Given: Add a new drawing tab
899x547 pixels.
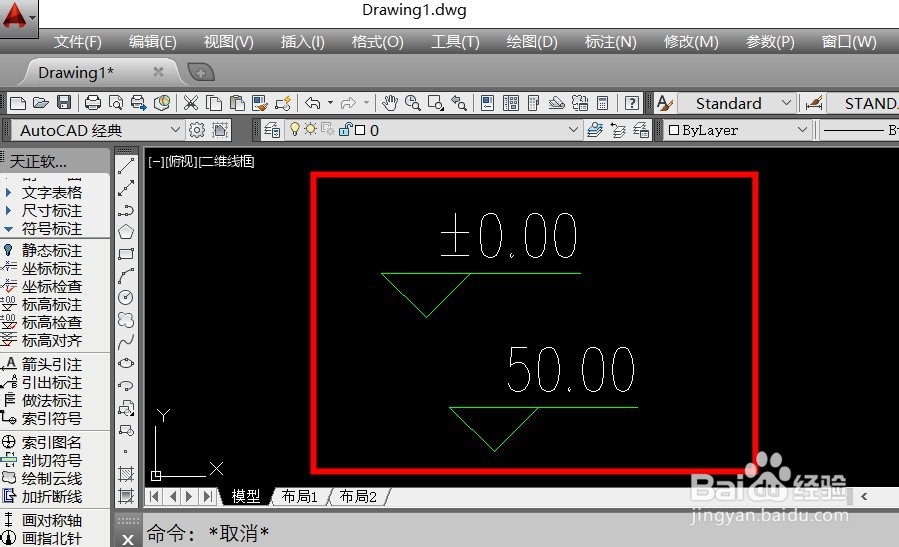Looking at the screenshot, I should 201,73.
